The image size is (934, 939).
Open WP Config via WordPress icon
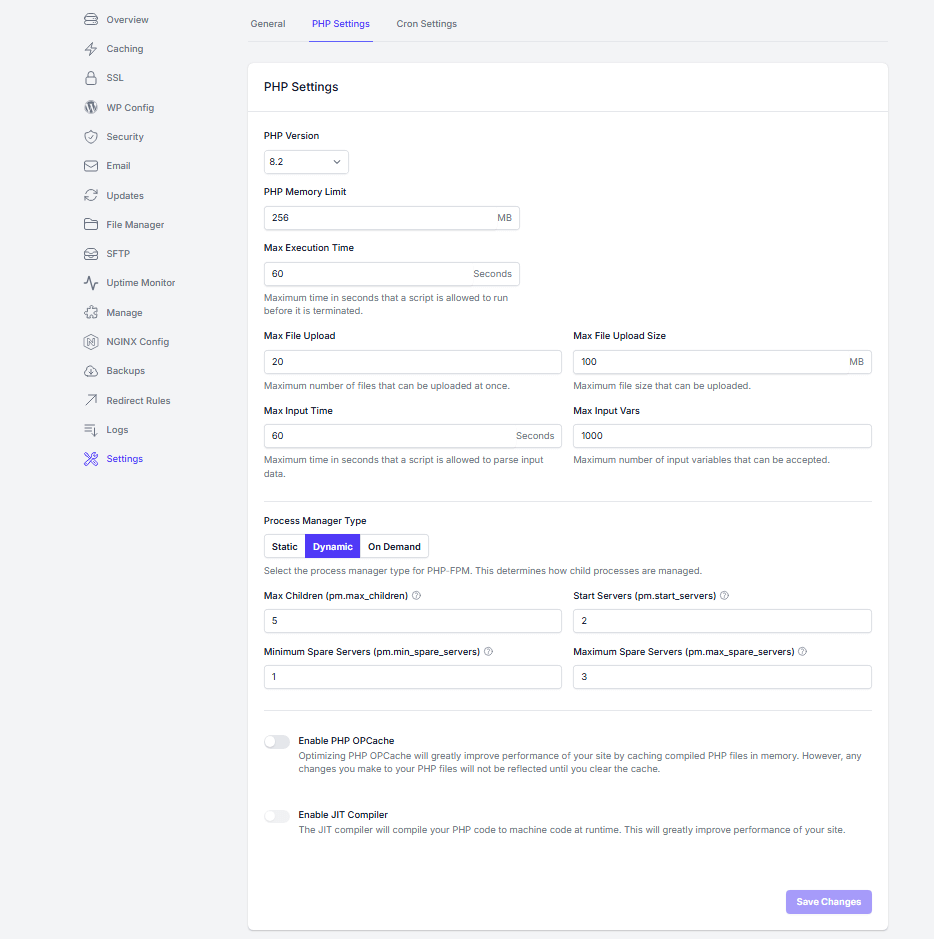[x=91, y=108]
